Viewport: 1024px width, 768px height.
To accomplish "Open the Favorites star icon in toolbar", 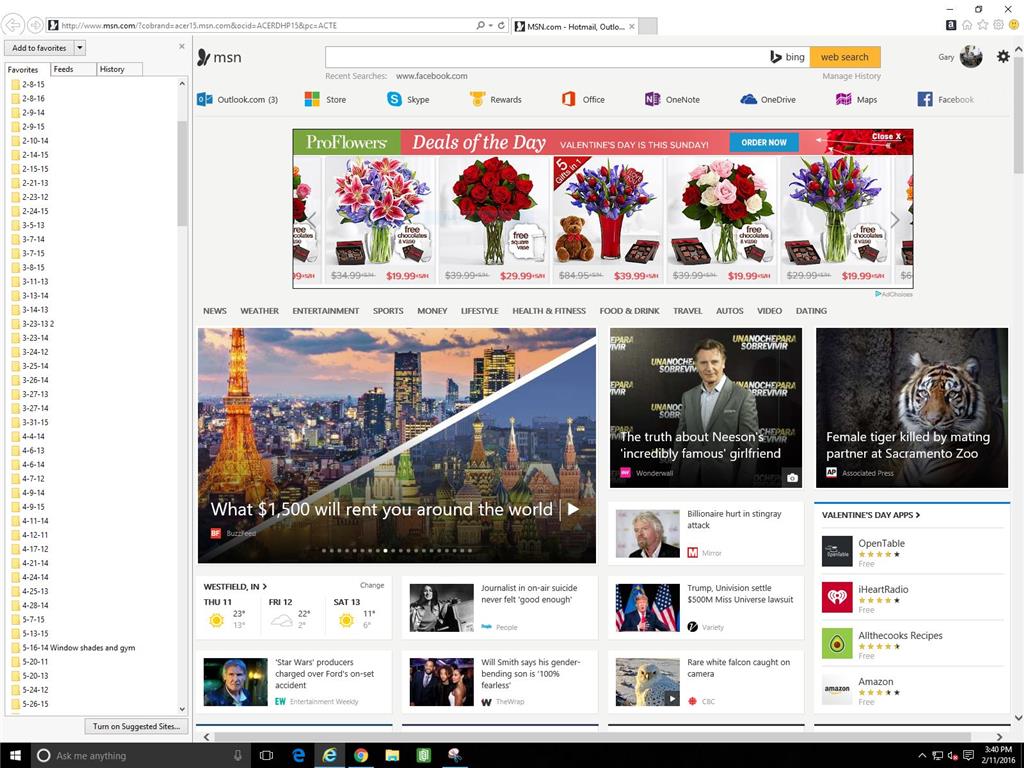I will click(x=983, y=25).
